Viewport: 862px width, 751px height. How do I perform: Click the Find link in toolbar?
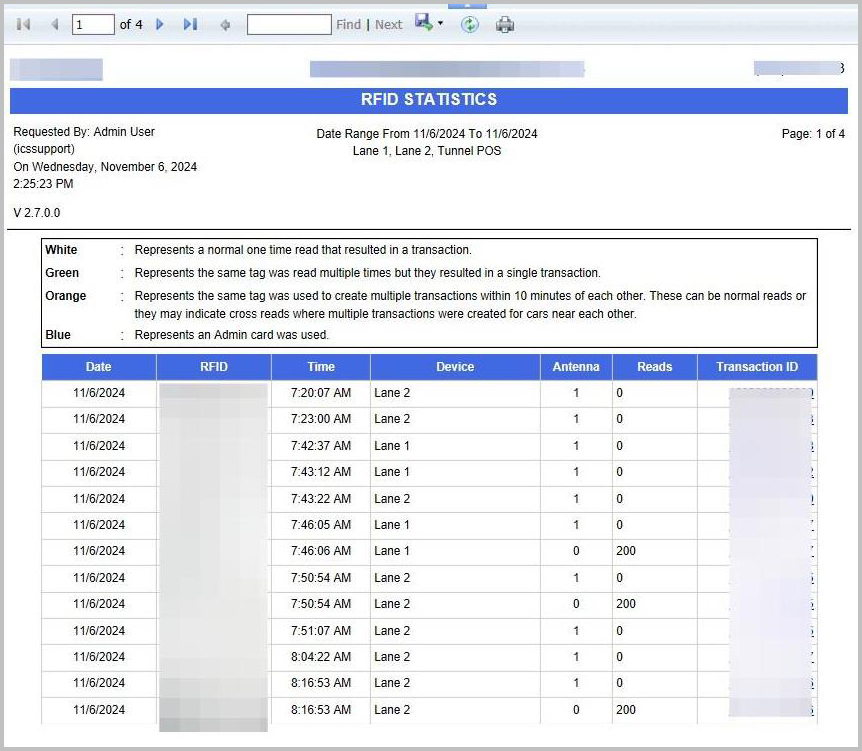pyautogui.click(x=349, y=25)
